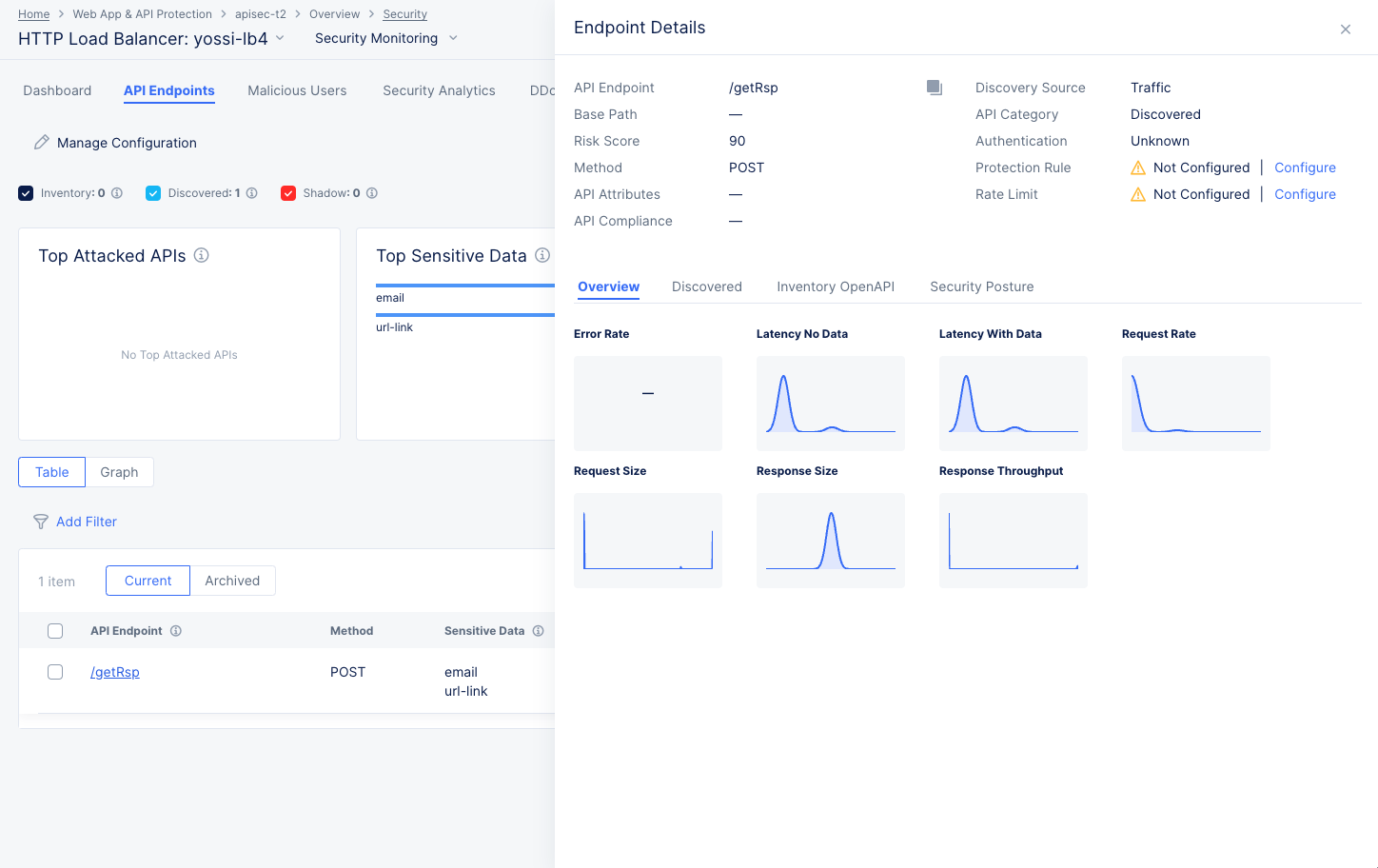Click the info icon next to Sensitive Data header
This screenshot has width=1378, height=868.
click(539, 630)
